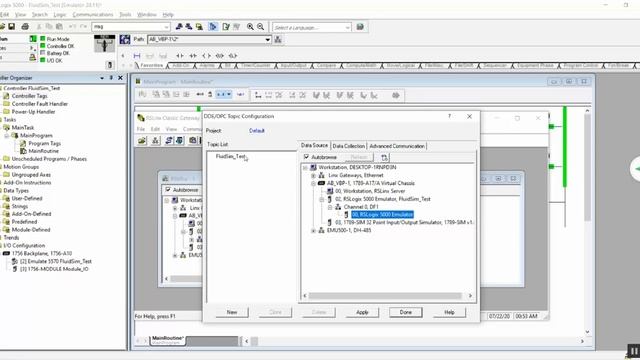640x360 pixels.
Task: Click RSLinx File menu in background window
Action: pos(141,129)
